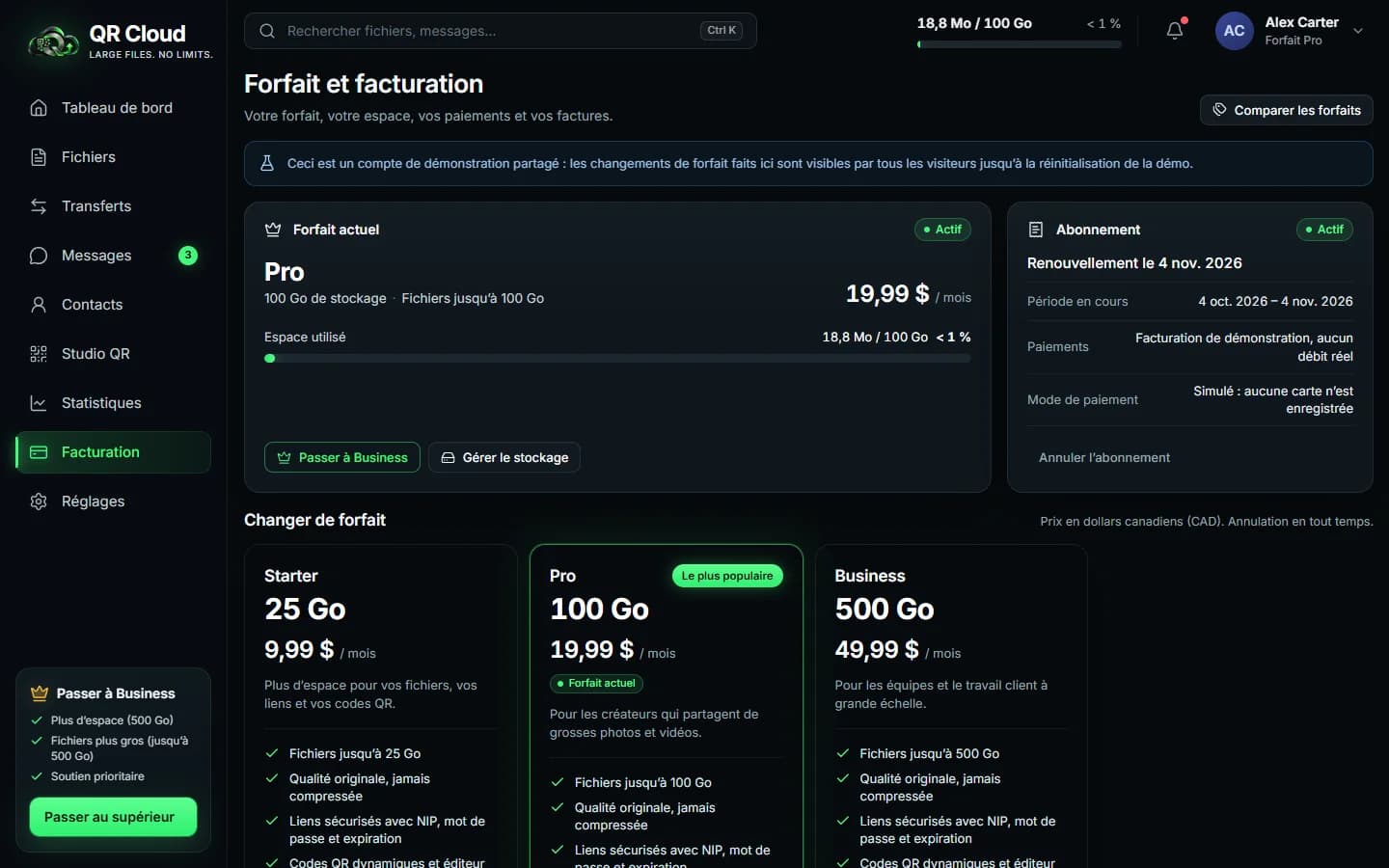Viewport: 1389px width, 868px height.
Task: Expand the Alex Carter account chevron
Action: pyautogui.click(x=1358, y=31)
